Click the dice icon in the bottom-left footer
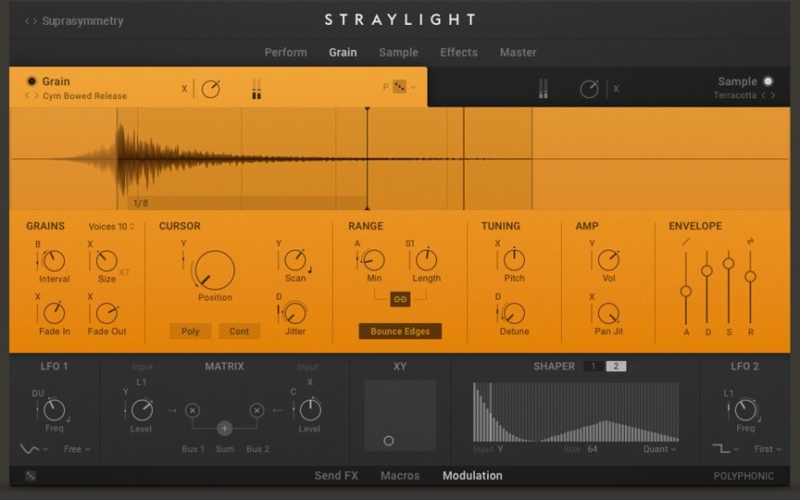The image size is (800, 500). point(31,476)
